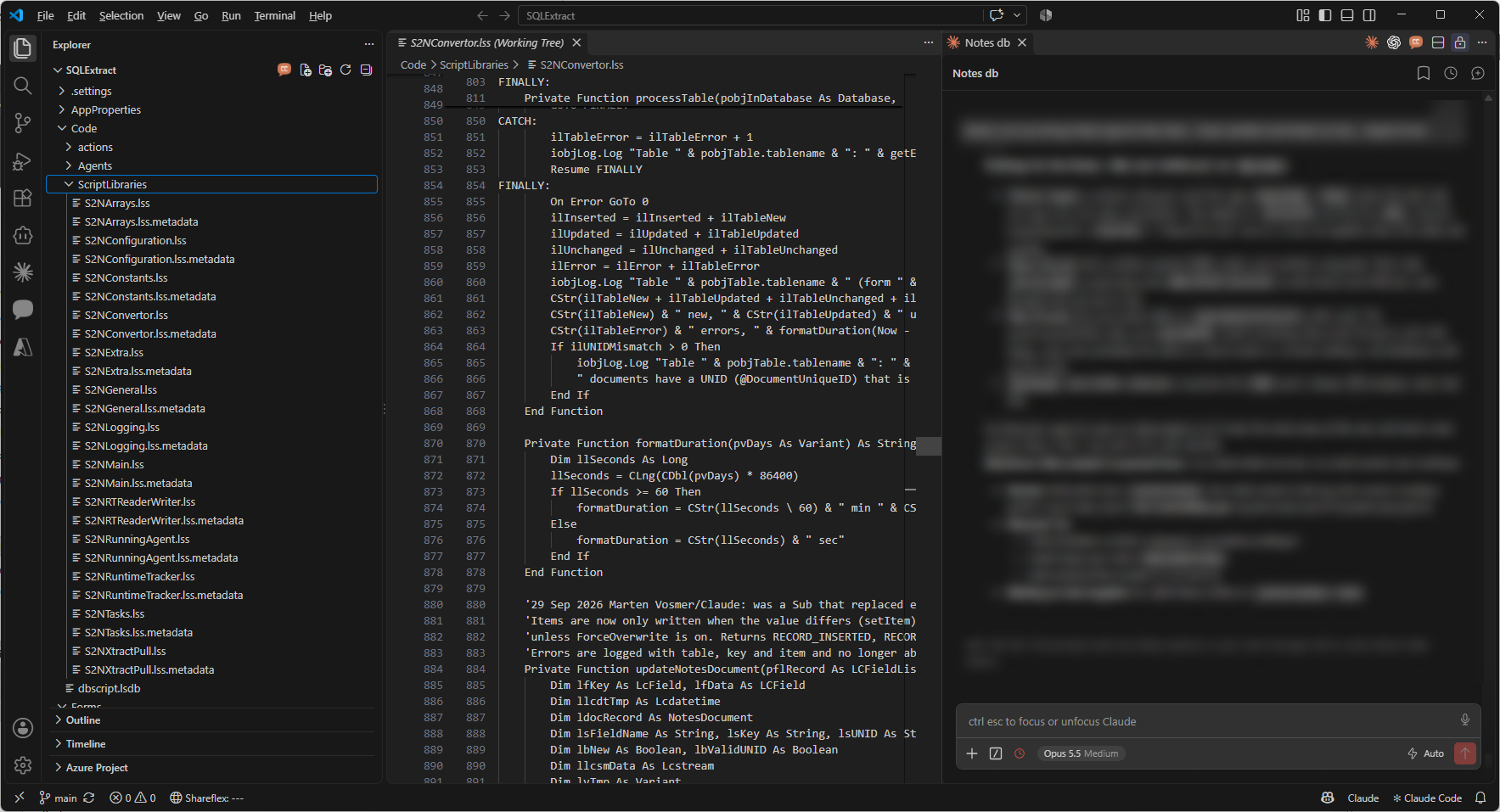Click the split editor layout icon
The height and width of the screenshot is (812, 1500).
[x=1438, y=42]
